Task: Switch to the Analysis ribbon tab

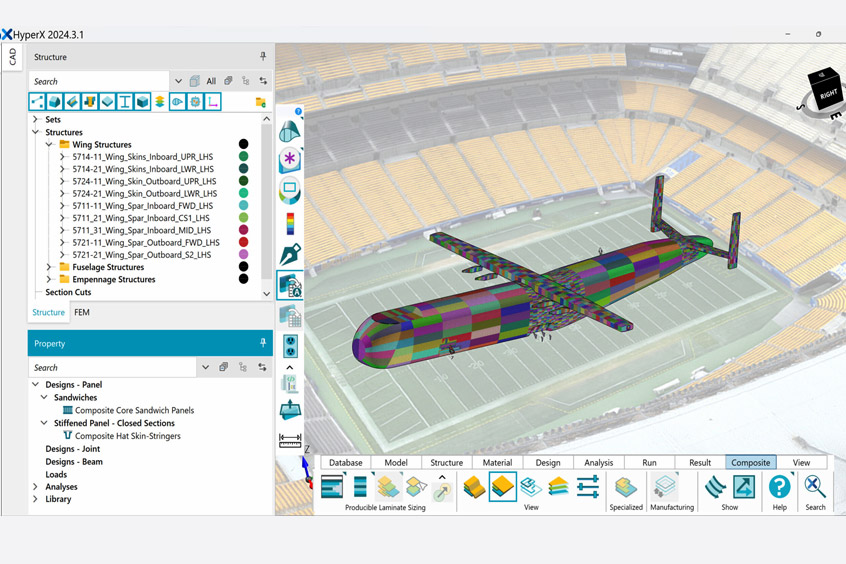Action: 598,462
